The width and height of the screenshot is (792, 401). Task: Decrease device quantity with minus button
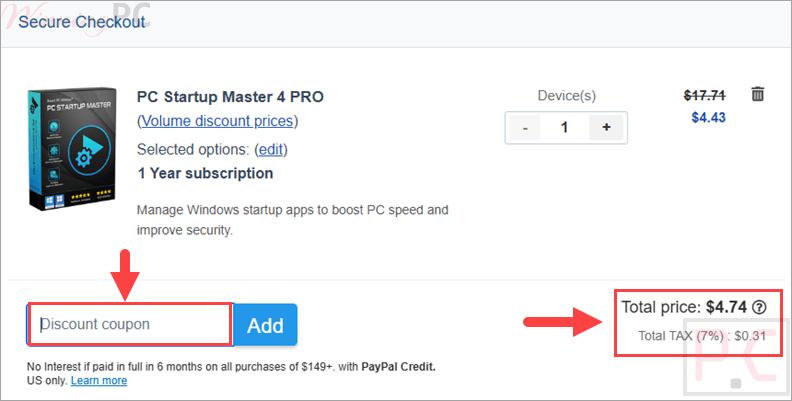pos(525,128)
